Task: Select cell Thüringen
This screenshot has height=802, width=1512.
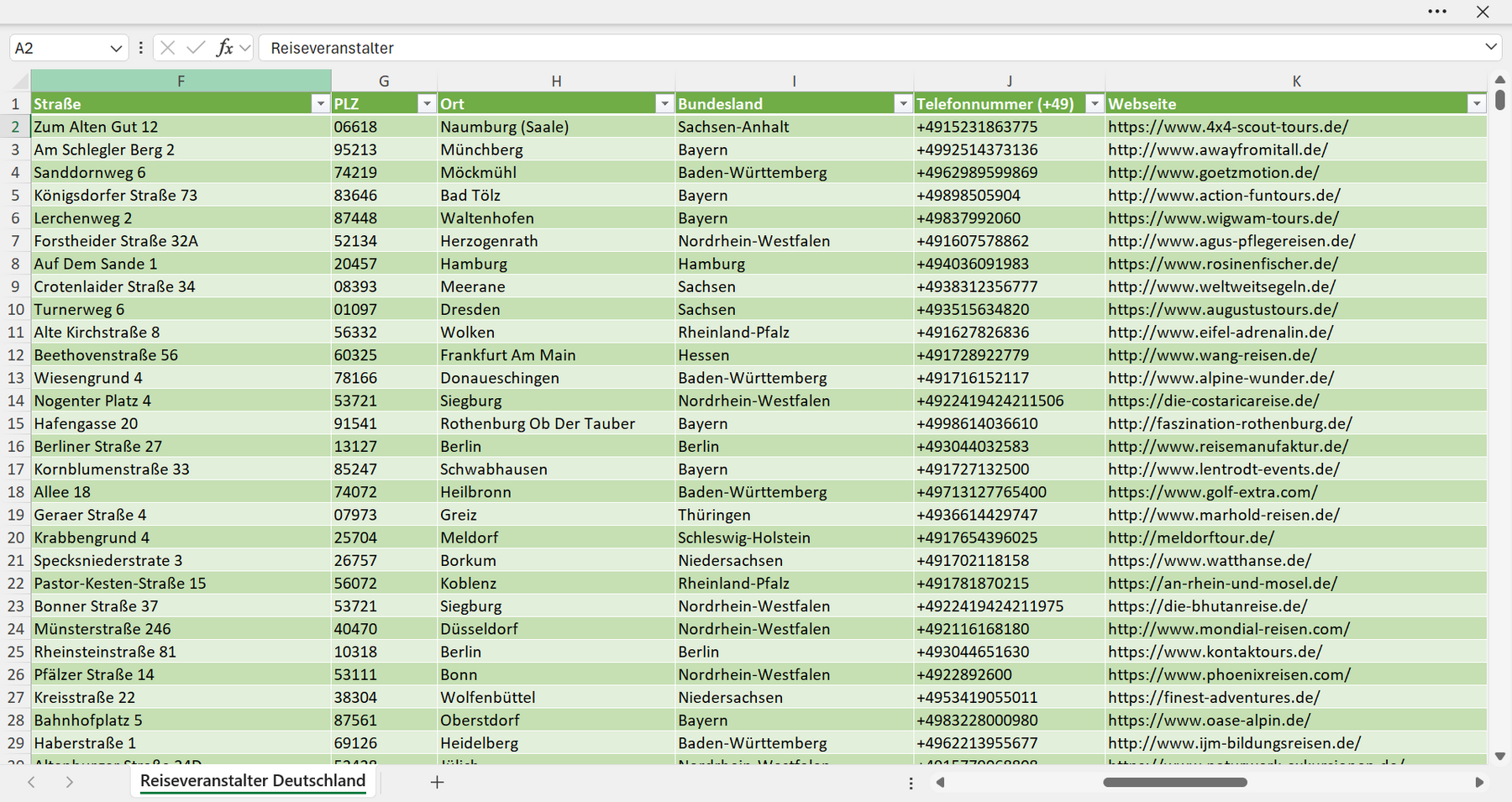Action: (x=794, y=515)
